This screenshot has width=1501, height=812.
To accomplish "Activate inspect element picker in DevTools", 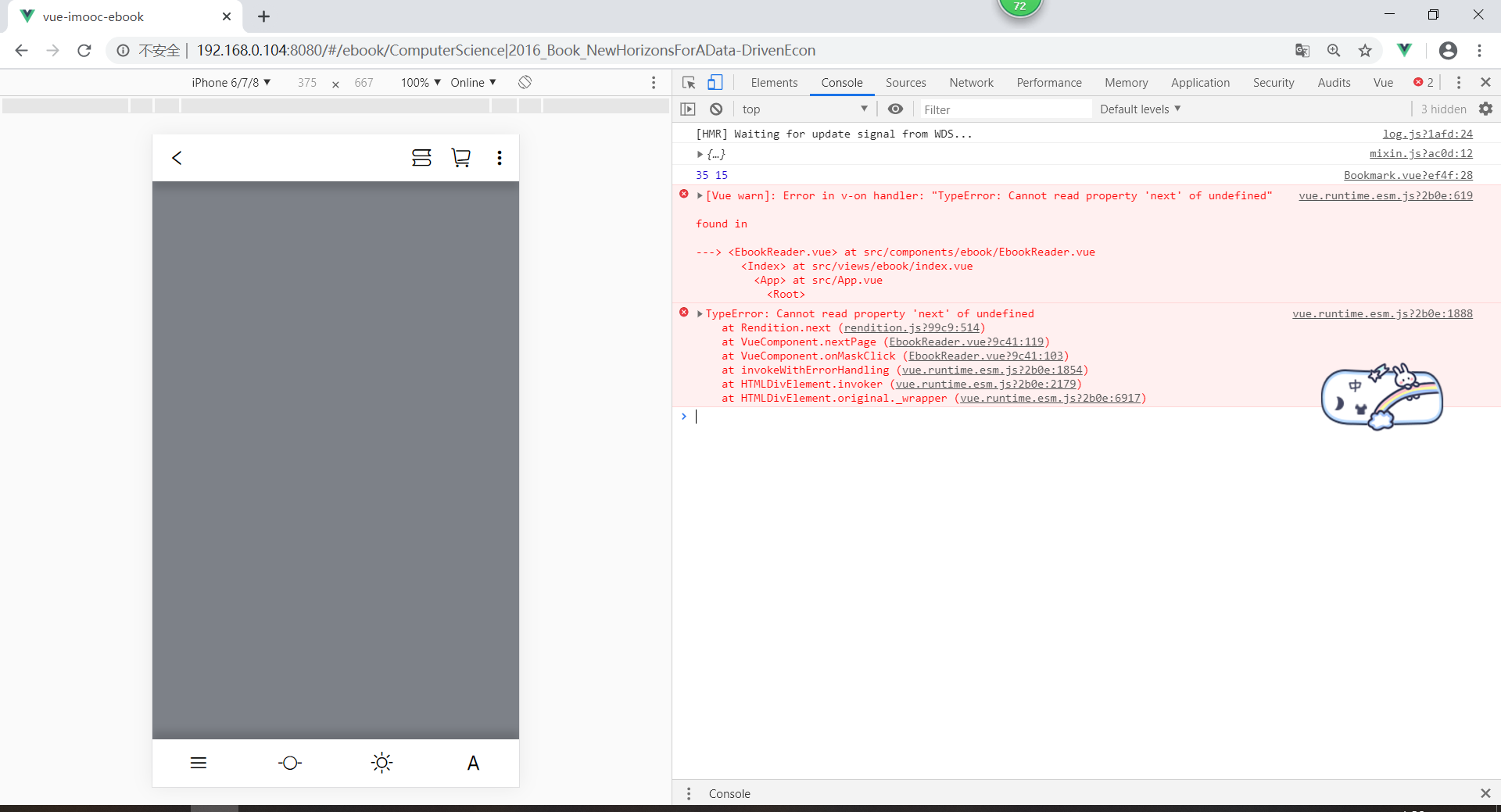I will coord(689,82).
